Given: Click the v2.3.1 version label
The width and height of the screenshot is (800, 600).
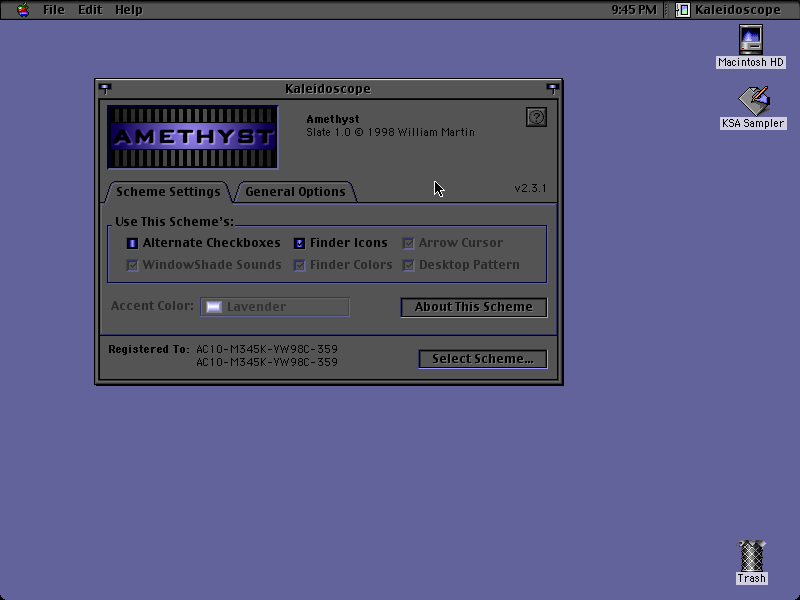Looking at the screenshot, I should (530, 188).
